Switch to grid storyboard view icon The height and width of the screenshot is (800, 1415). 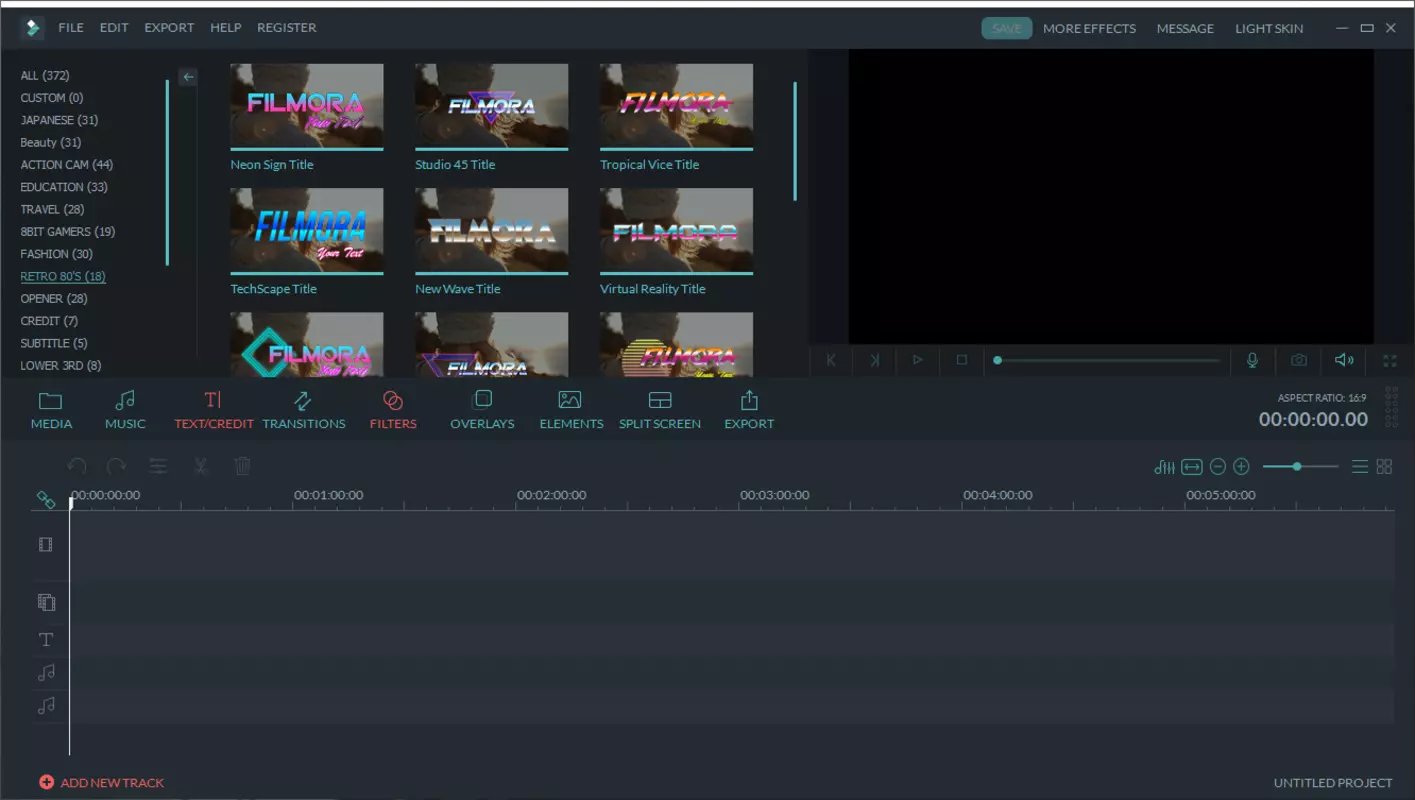coord(1384,467)
